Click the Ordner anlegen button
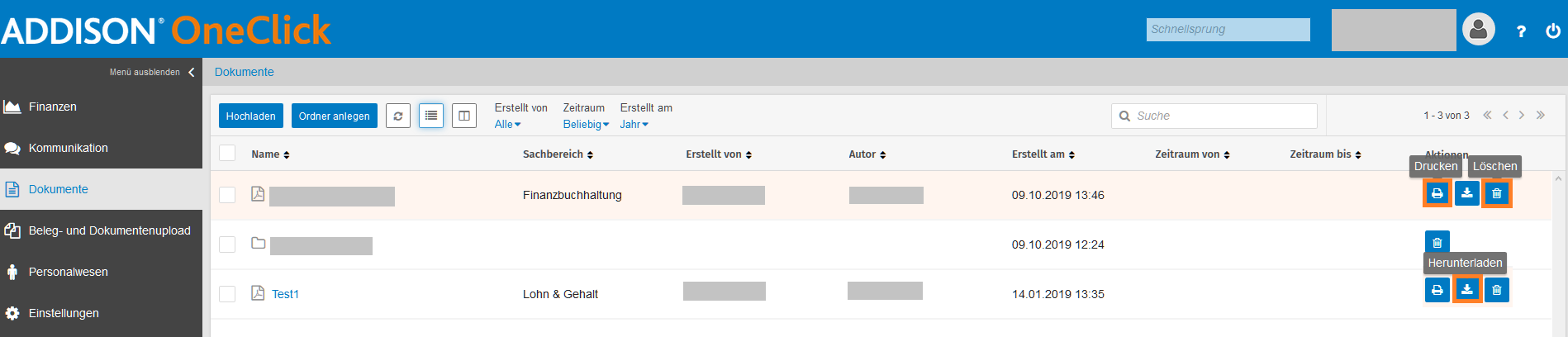This screenshot has height=337, width=1568. pyautogui.click(x=335, y=116)
